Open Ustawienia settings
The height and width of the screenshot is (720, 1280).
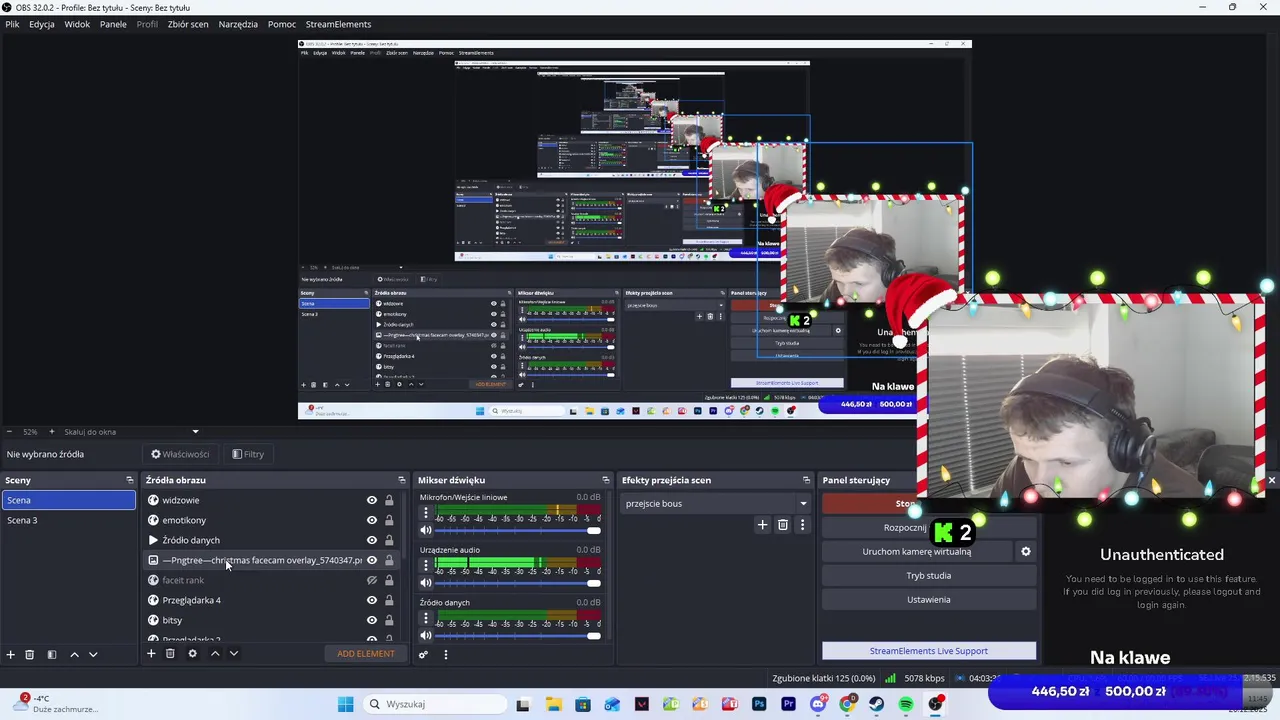pyautogui.click(x=929, y=599)
